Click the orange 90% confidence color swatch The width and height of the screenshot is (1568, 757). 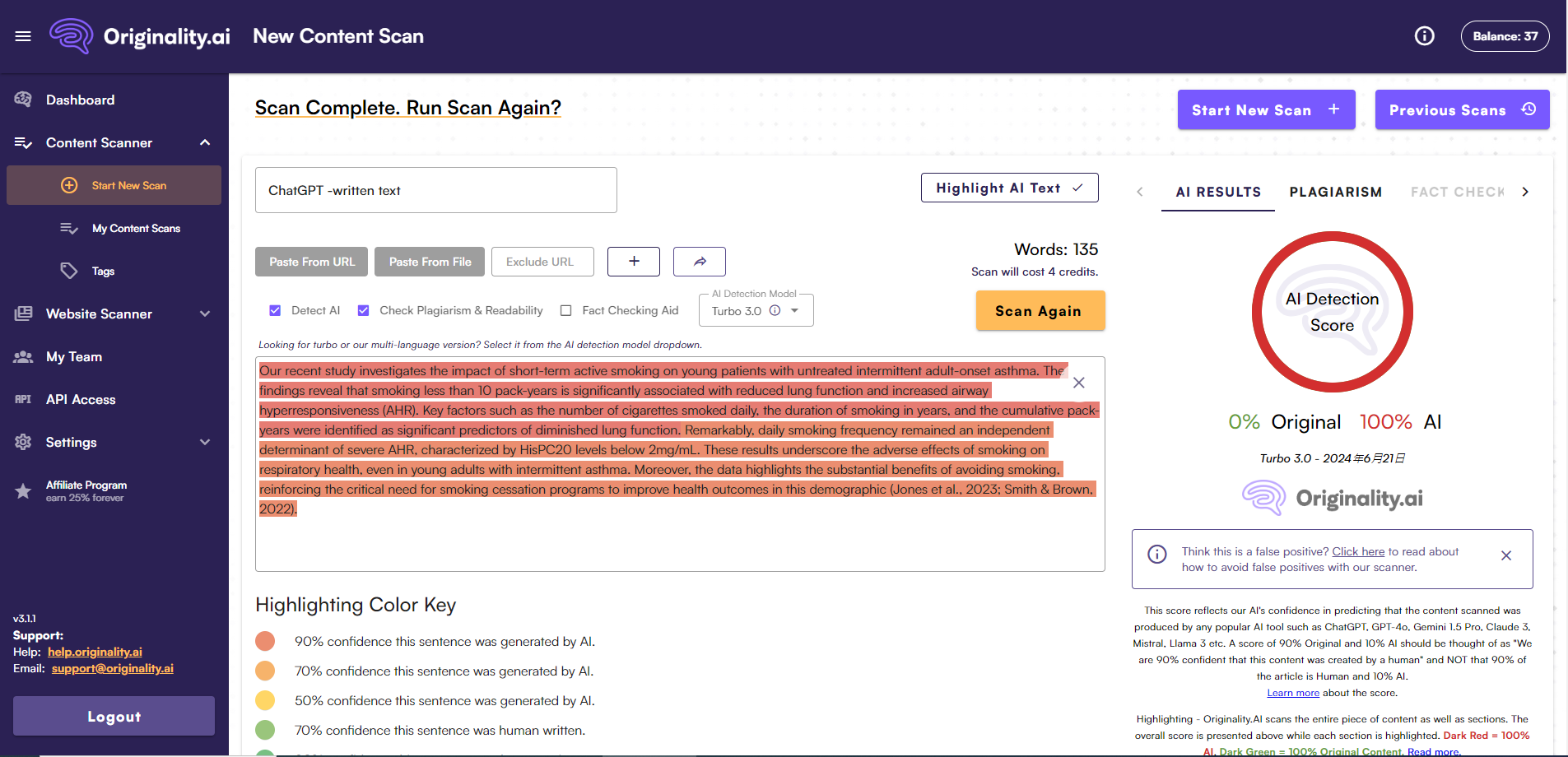pos(265,641)
